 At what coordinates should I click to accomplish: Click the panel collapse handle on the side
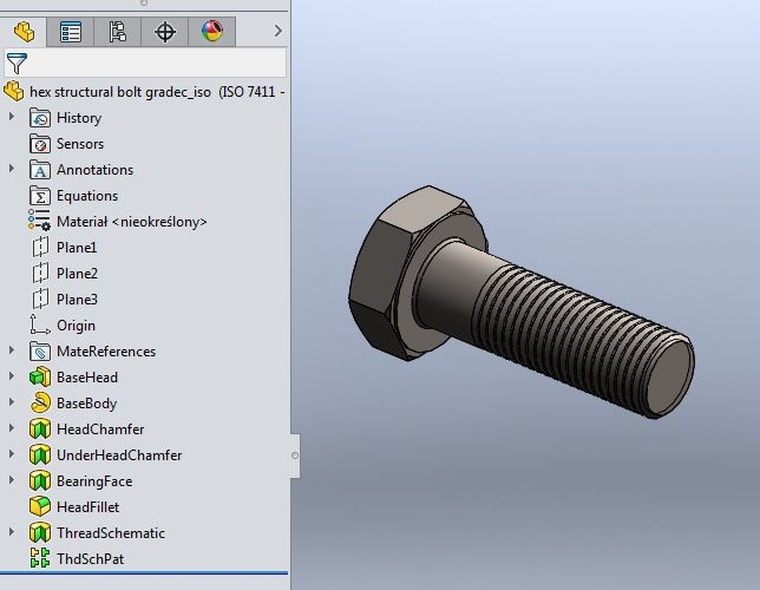pos(295,455)
